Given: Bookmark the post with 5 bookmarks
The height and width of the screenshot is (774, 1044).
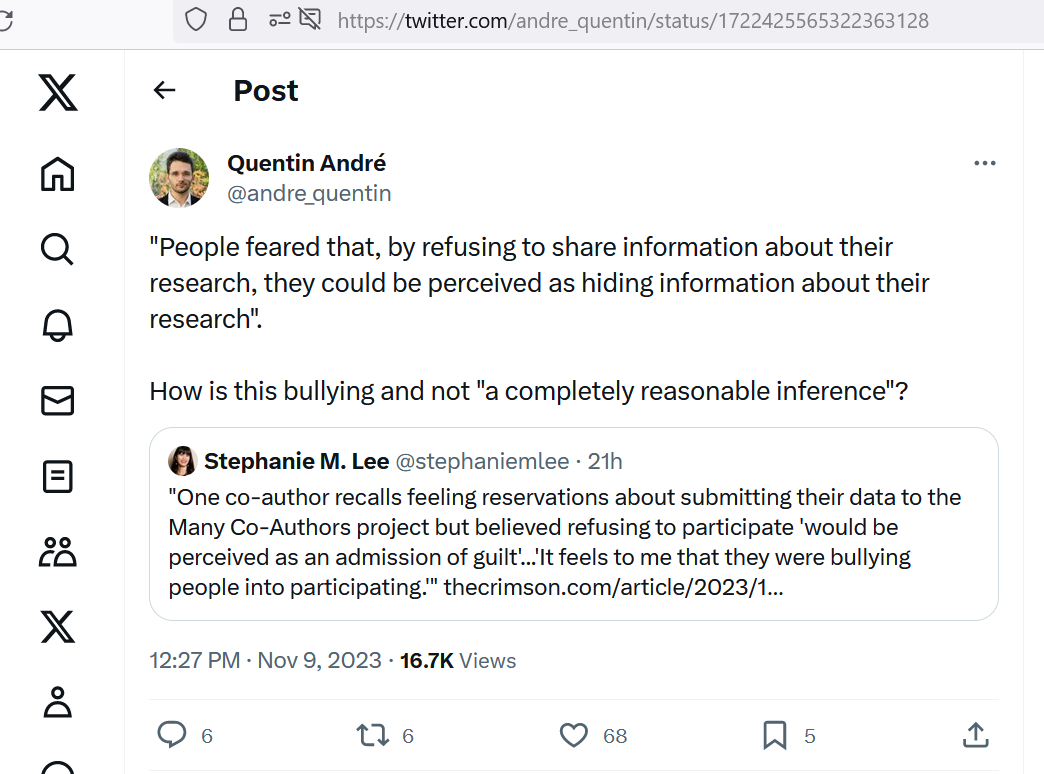Looking at the screenshot, I should 774,735.
